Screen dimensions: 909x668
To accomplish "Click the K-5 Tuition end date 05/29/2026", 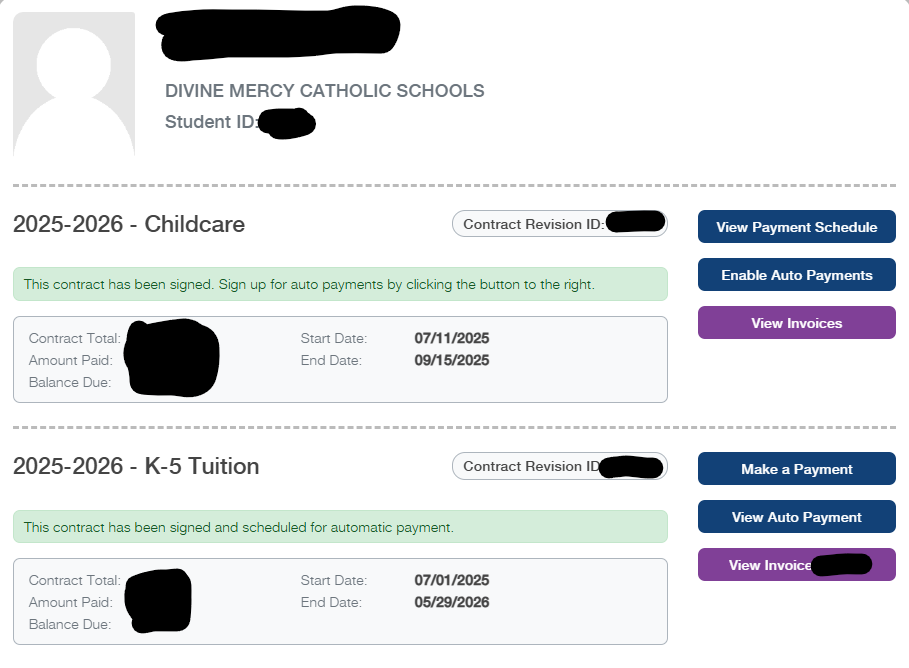I will point(452,602).
